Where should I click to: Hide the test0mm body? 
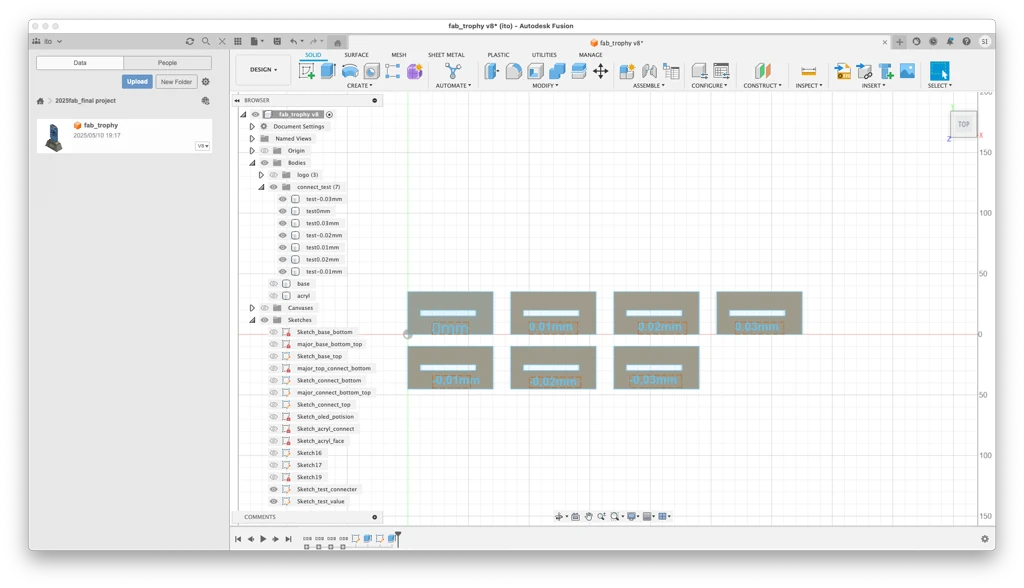(x=283, y=211)
